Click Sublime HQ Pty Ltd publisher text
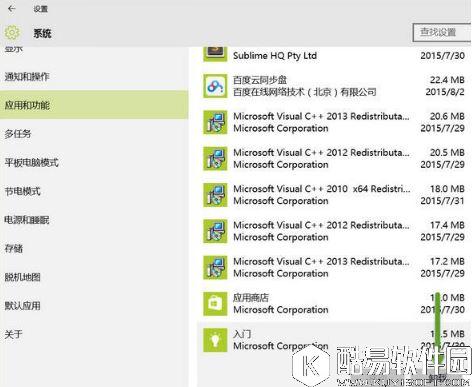The width and height of the screenshot is (472, 387). [275, 56]
